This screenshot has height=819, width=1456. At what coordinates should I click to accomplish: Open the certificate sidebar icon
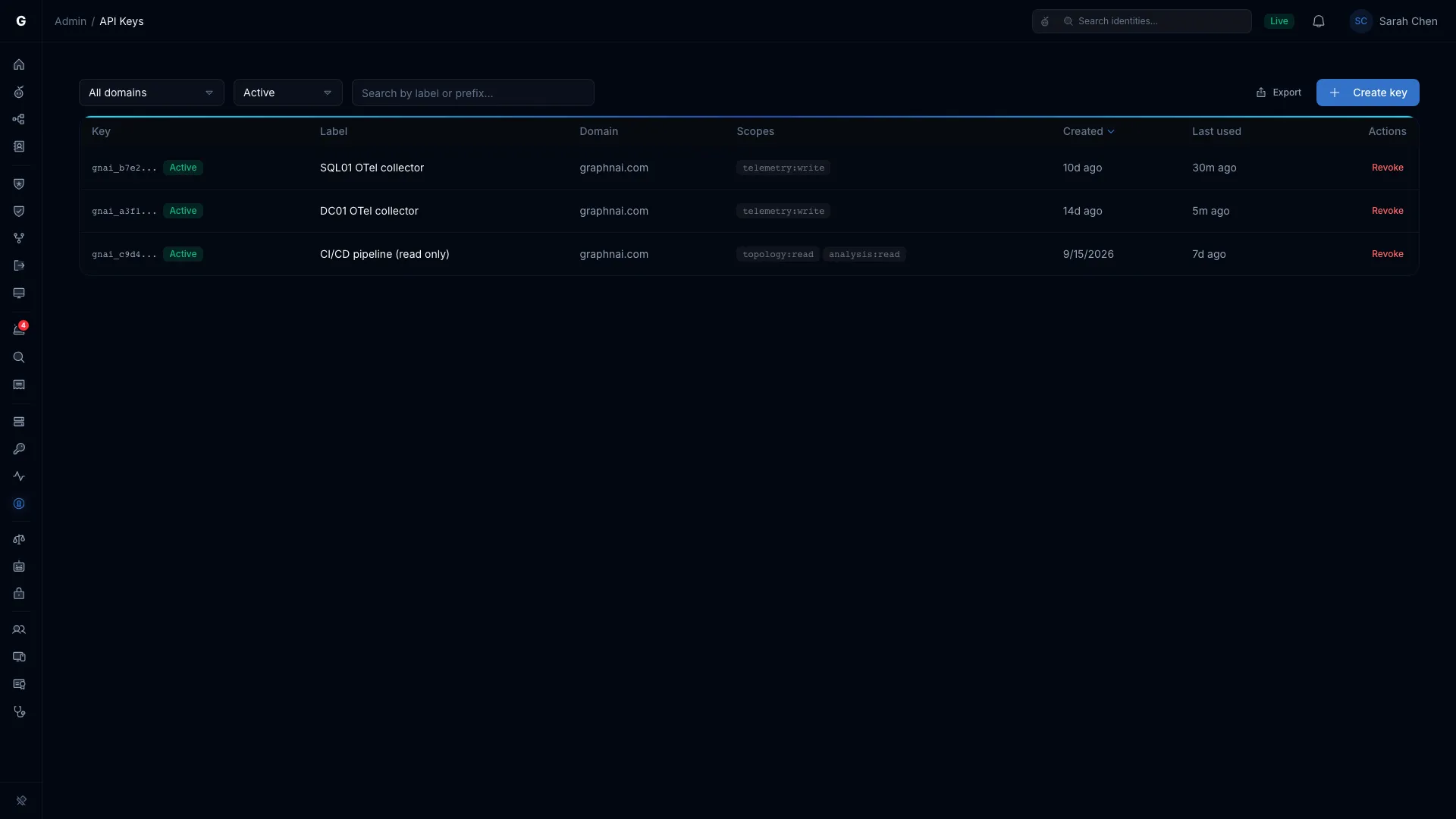point(19,684)
